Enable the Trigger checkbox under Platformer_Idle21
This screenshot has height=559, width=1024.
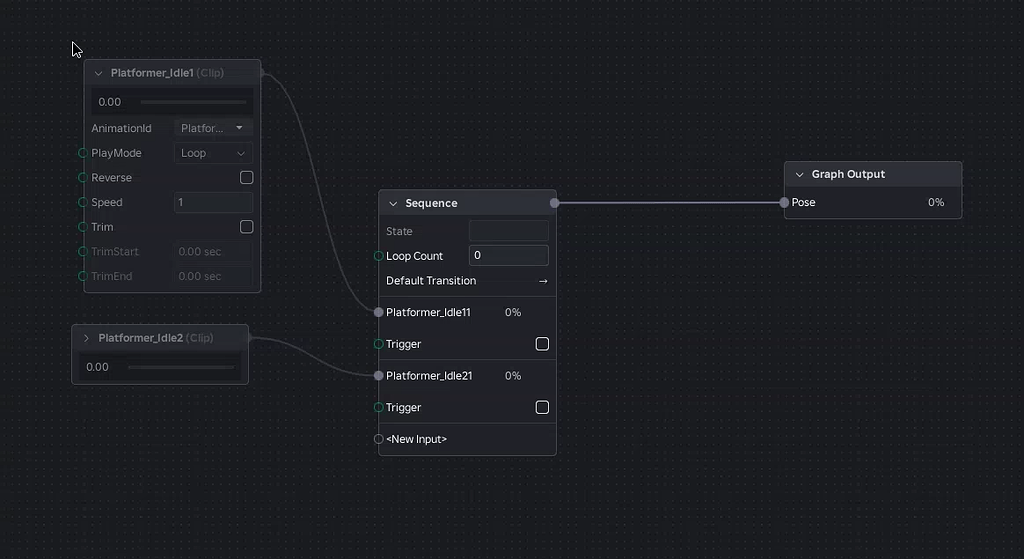[x=542, y=407]
